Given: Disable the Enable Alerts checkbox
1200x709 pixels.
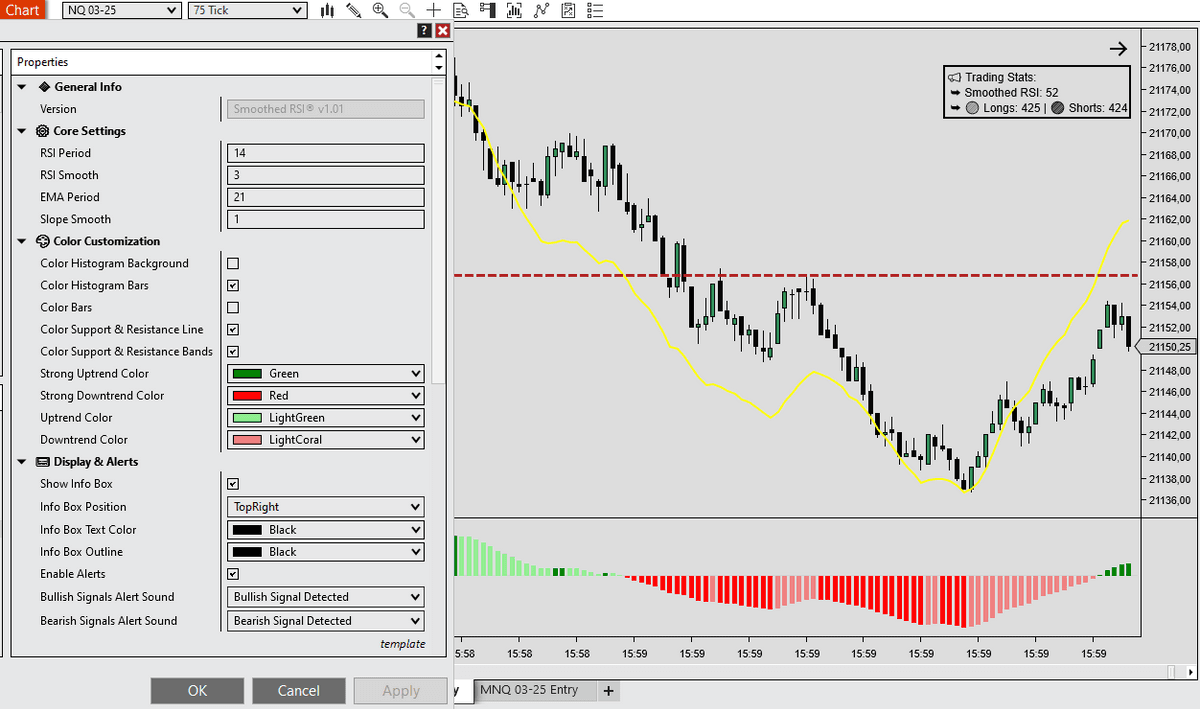Looking at the screenshot, I should pos(233,574).
